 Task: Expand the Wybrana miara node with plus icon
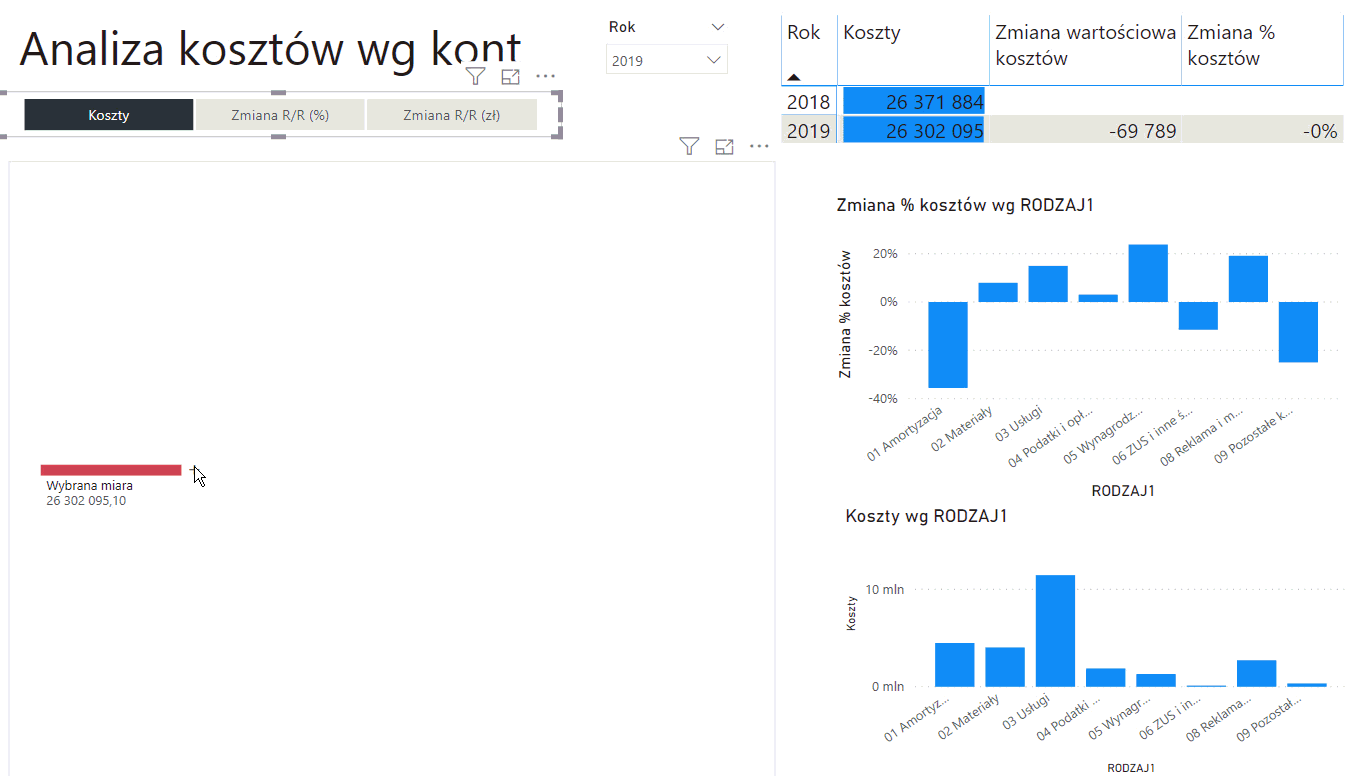point(194,470)
